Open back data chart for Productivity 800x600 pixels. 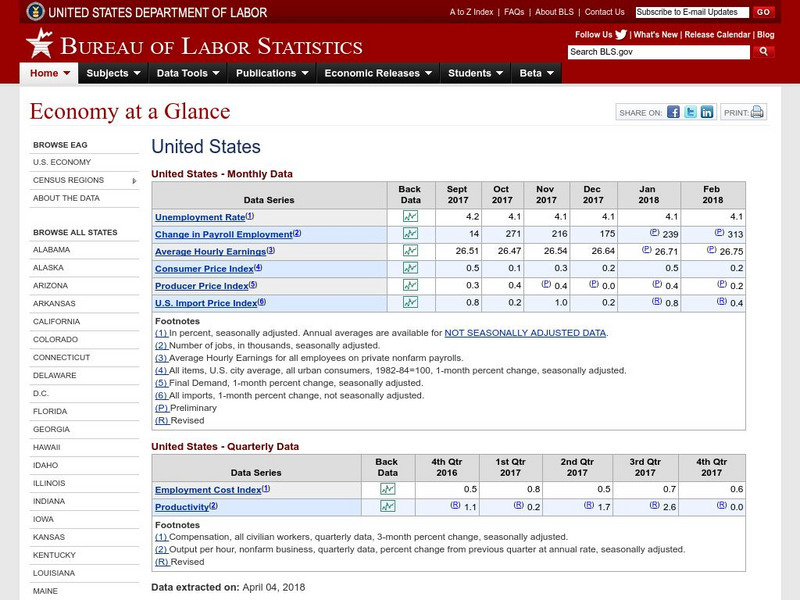[387, 507]
